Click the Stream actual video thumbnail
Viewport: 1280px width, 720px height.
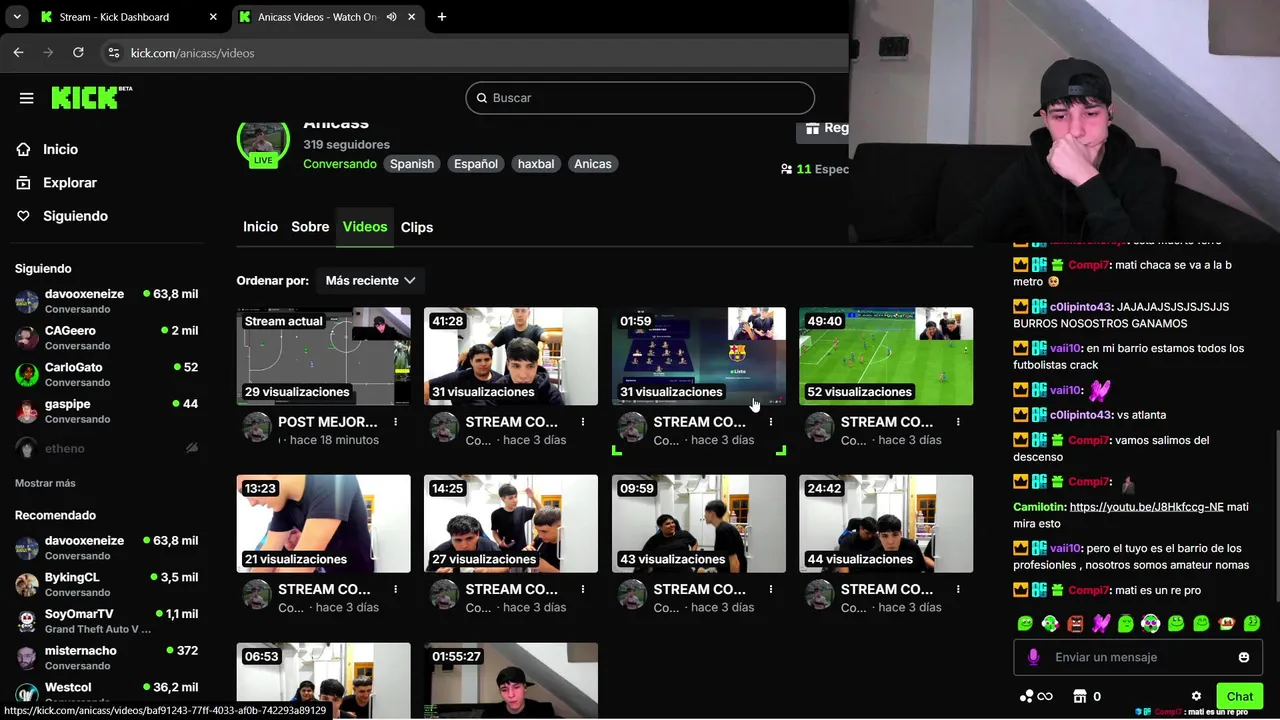point(323,356)
